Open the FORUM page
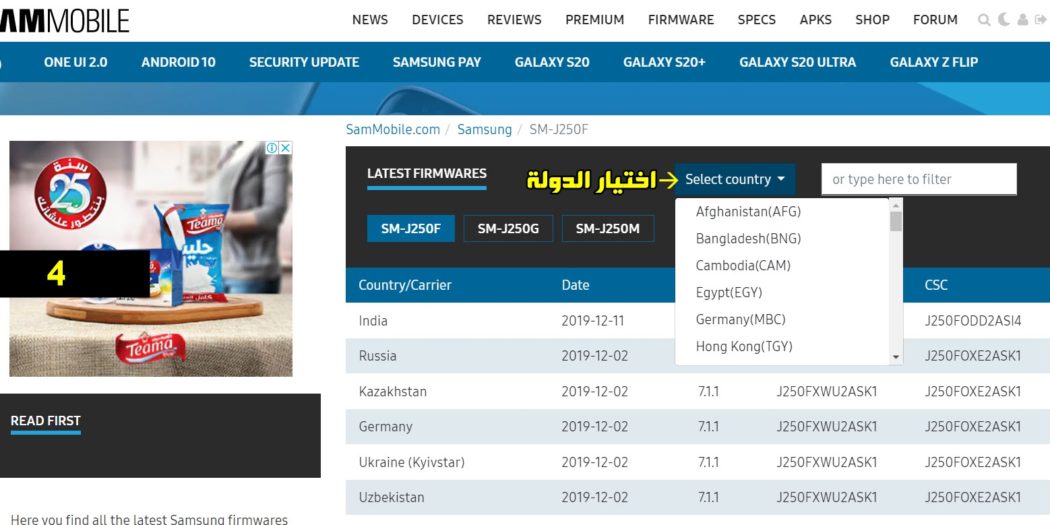This screenshot has height=525, width=1050. pos(935,20)
